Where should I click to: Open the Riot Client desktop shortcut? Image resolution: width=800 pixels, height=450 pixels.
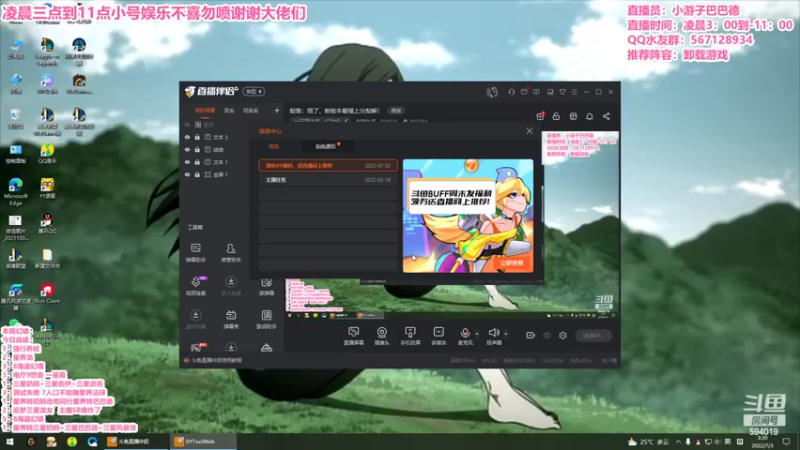point(47,293)
